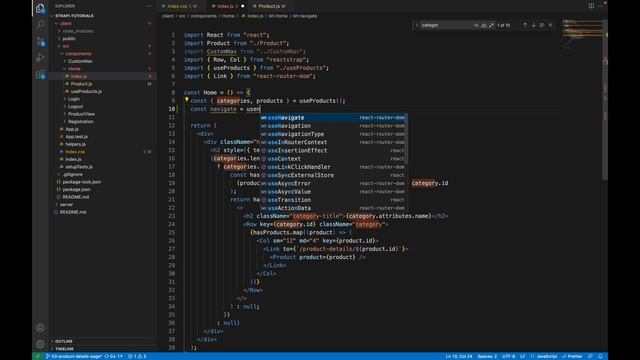
Task: Click the Ln 10, Col cursor position indicator
Action: point(458,356)
